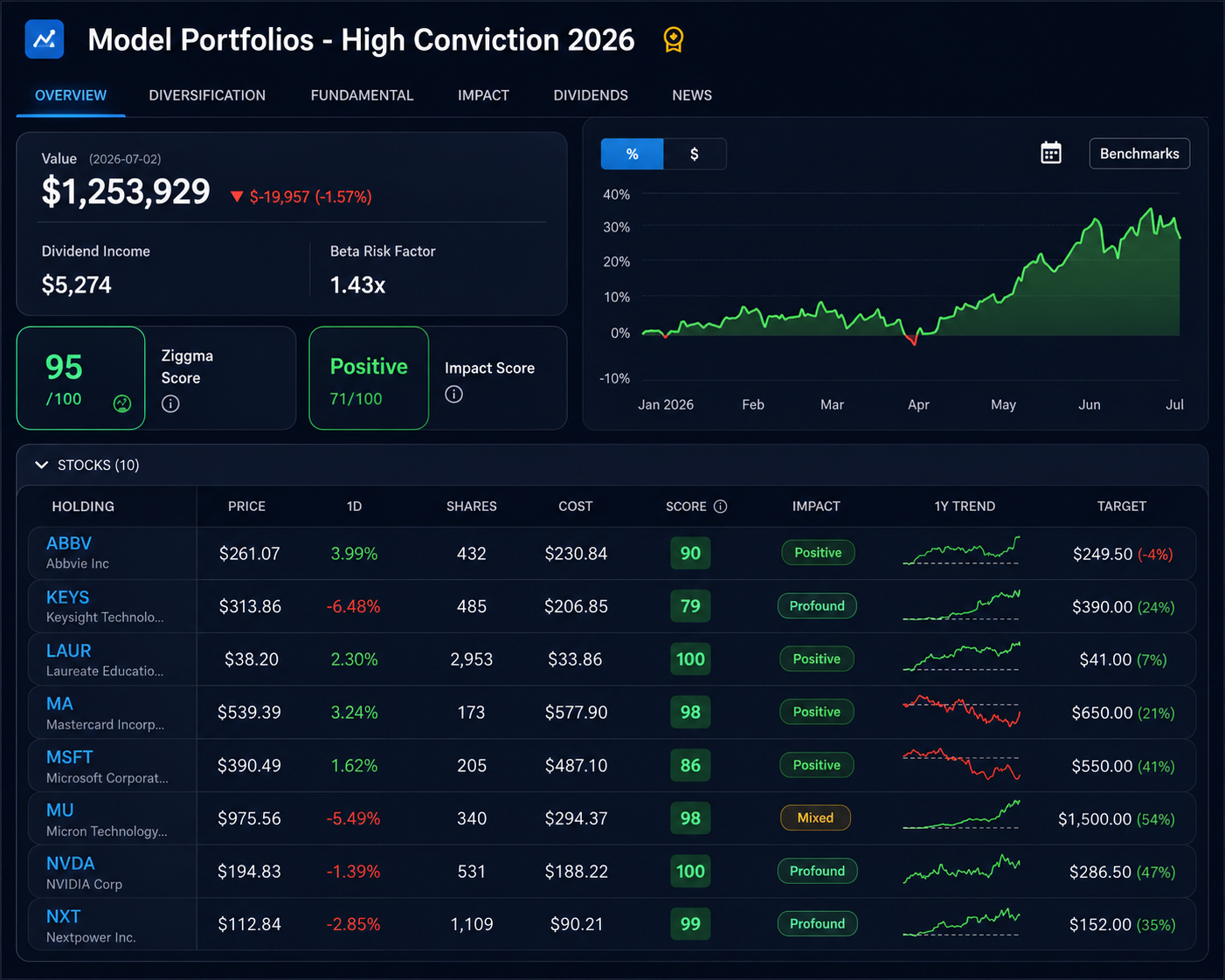Click the Impact Score info icon
The height and width of the screenshot is (980, 1225).
tap(453, 394)
